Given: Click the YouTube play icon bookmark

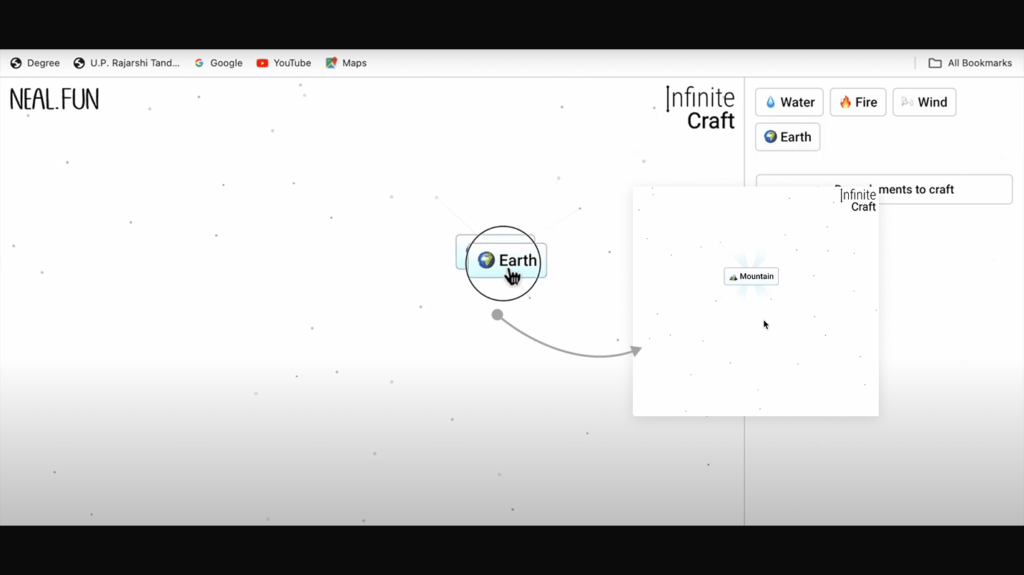Looking at the screenshot, I should 262,63.
